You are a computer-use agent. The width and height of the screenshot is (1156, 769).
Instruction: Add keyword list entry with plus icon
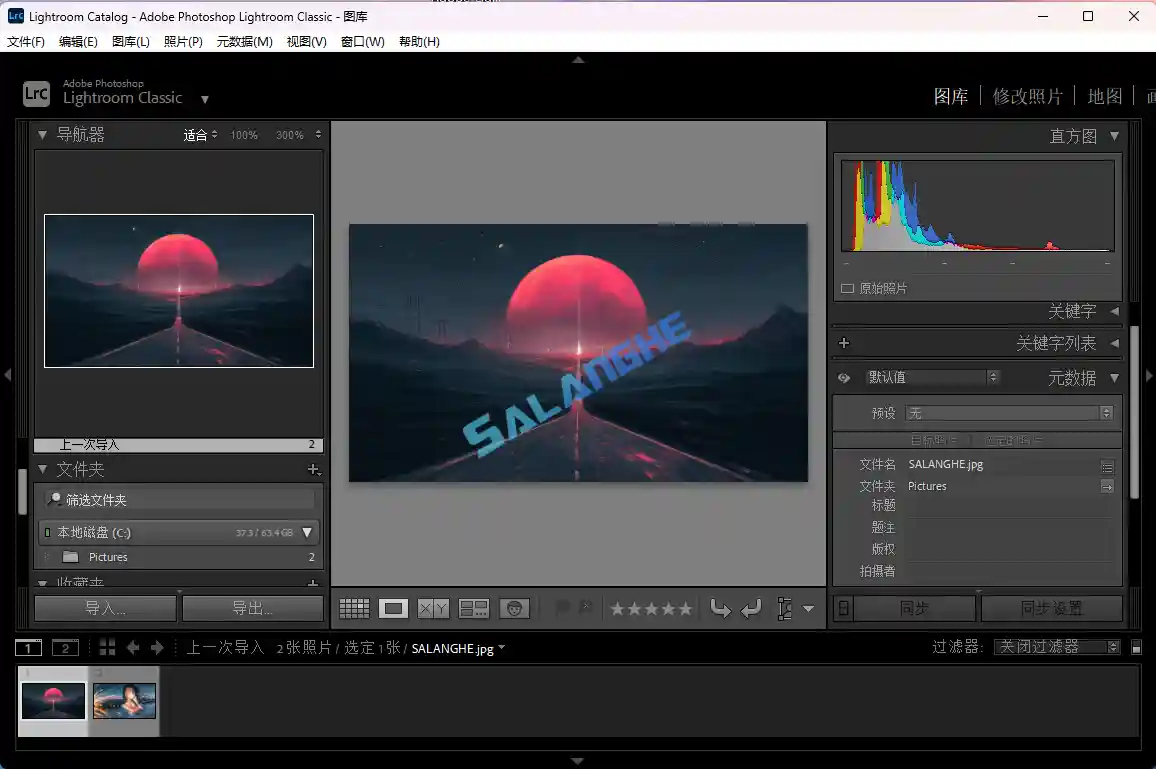[843, 342]
